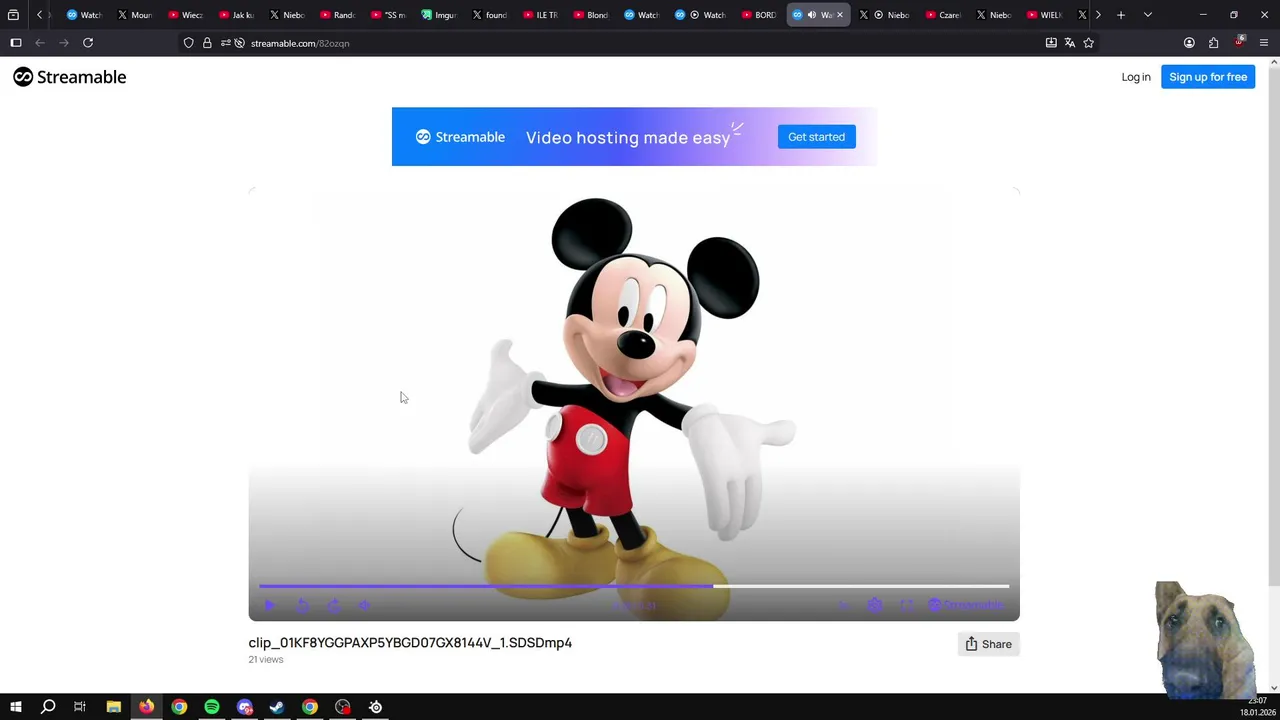
Task: Switch to the 'BORD' YouTube tab
Action: pos(758,15)
